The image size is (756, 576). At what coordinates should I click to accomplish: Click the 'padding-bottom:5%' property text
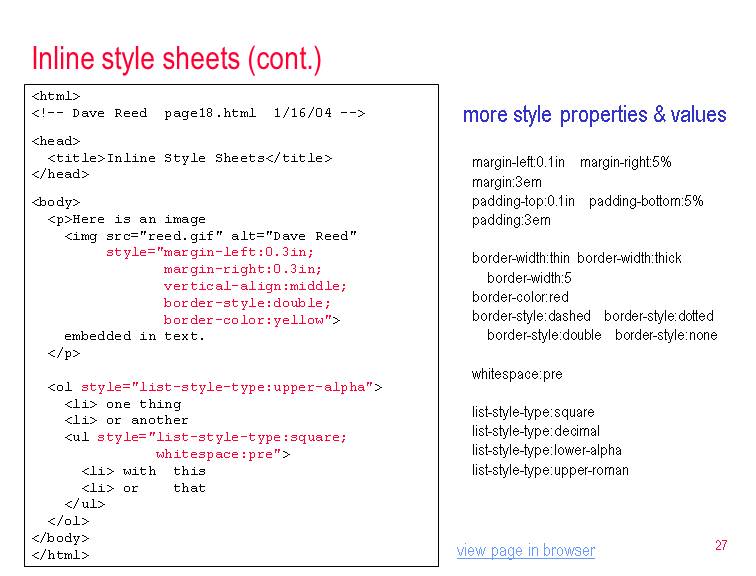(x=646, y=201)
